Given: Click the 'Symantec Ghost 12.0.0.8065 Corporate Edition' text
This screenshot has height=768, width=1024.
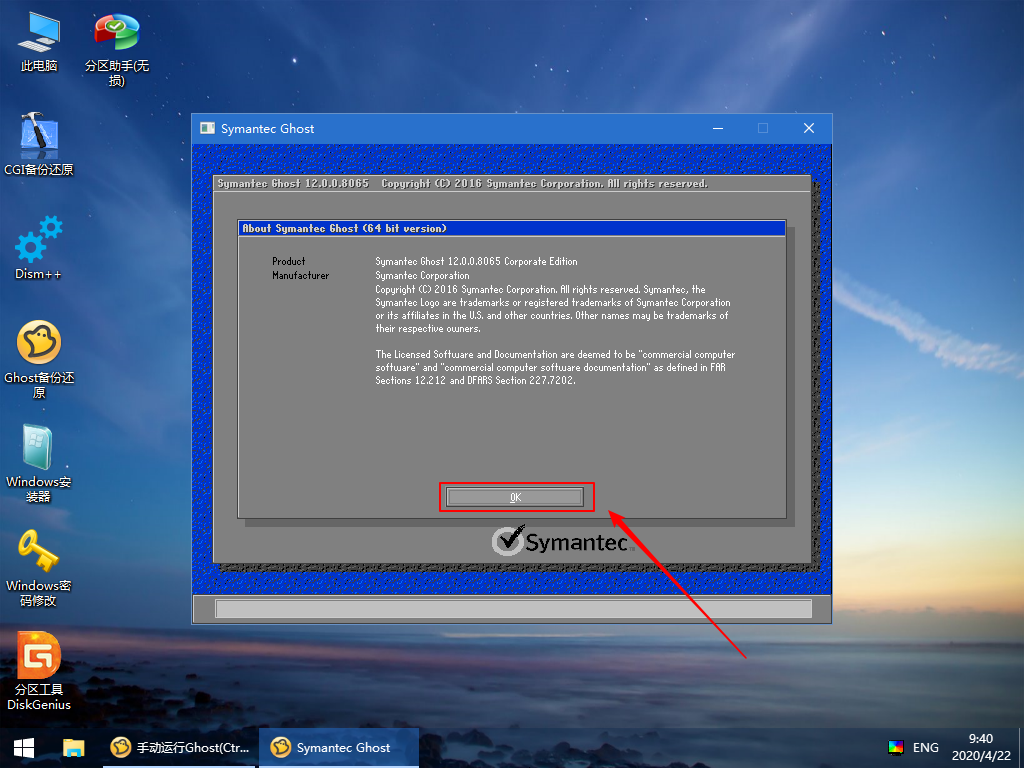Looking at the screenshot, I should point(476,261).
